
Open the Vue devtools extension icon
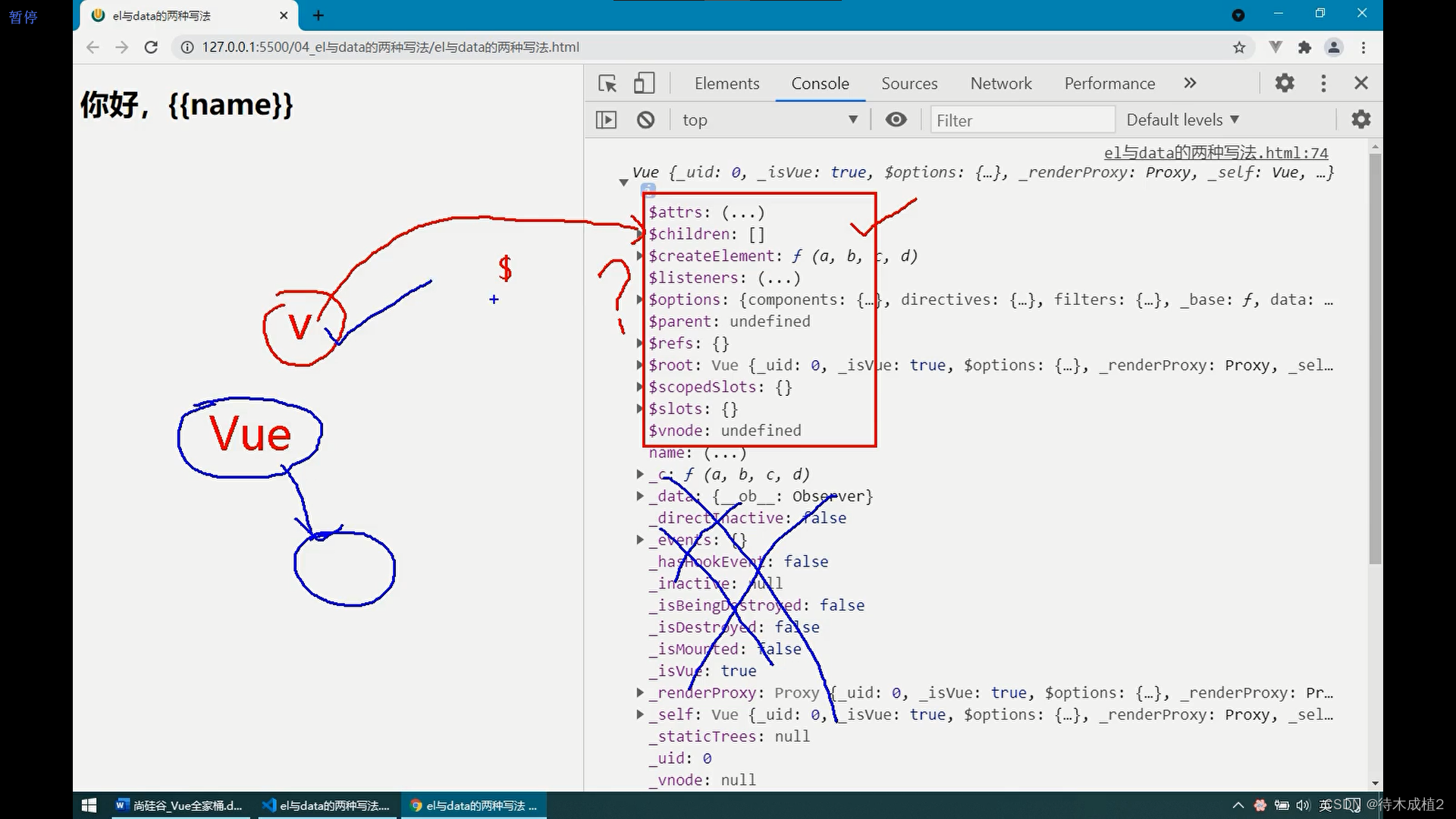(1276, 47)
